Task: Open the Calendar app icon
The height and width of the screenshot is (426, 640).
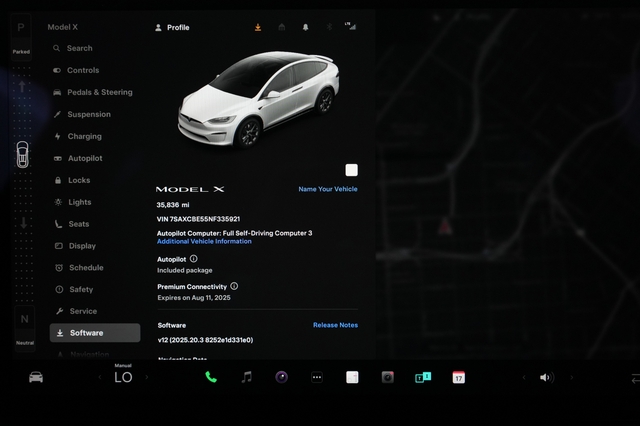Action: coord(458,377)
